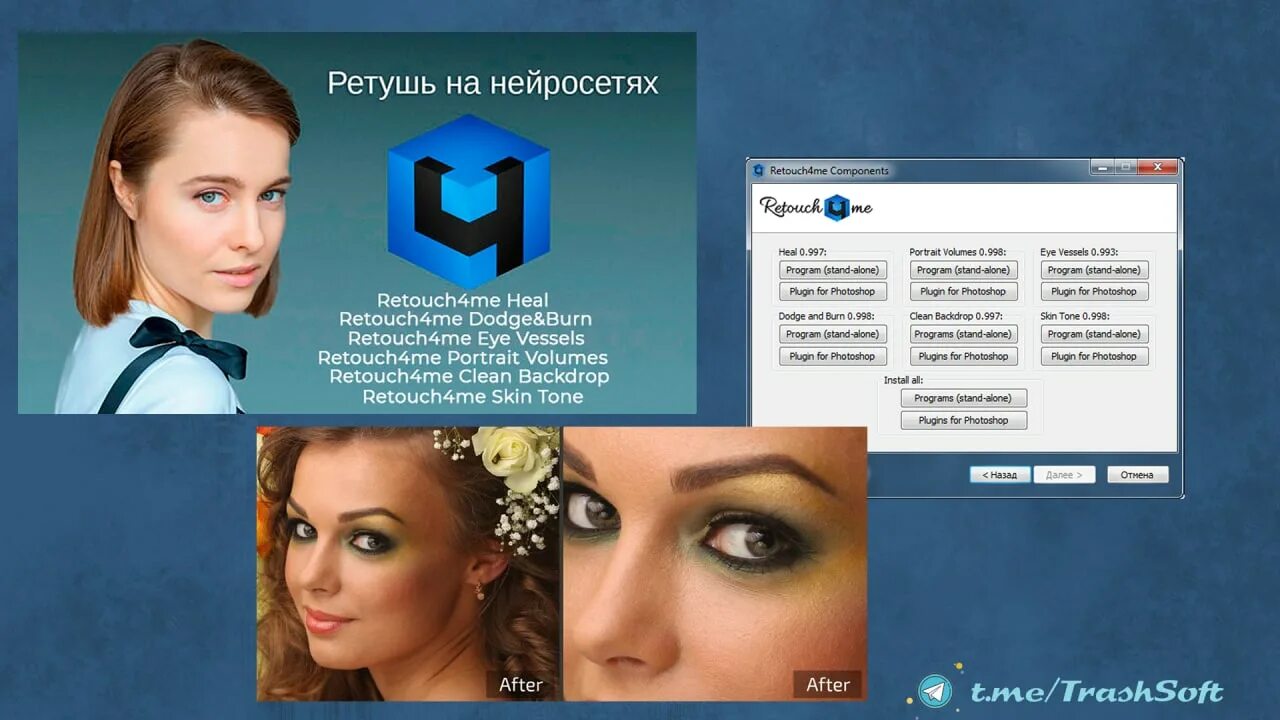Screen dimensions: 1280x720
Task: Cancel setup with Отмена button
Action: click(x=1137, y=475)
